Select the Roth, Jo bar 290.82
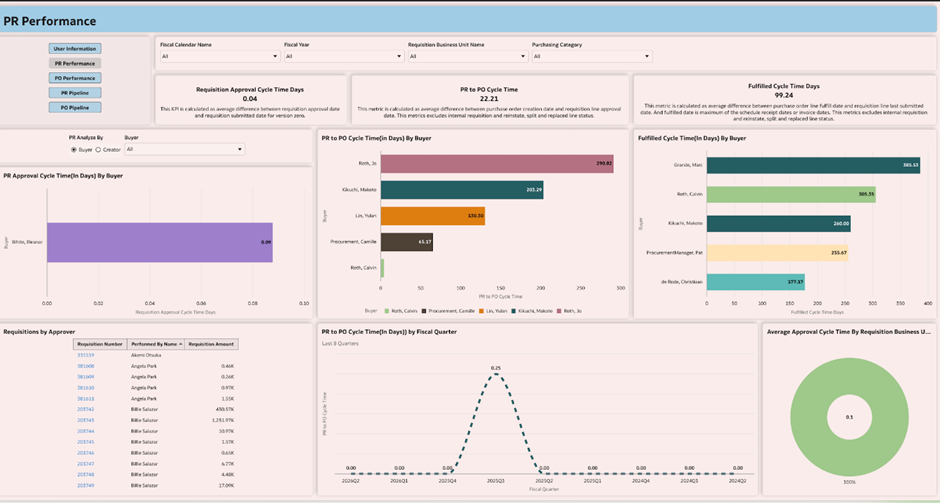The height and width of the screenshot is (503, 940). click(x=497, y=164)
